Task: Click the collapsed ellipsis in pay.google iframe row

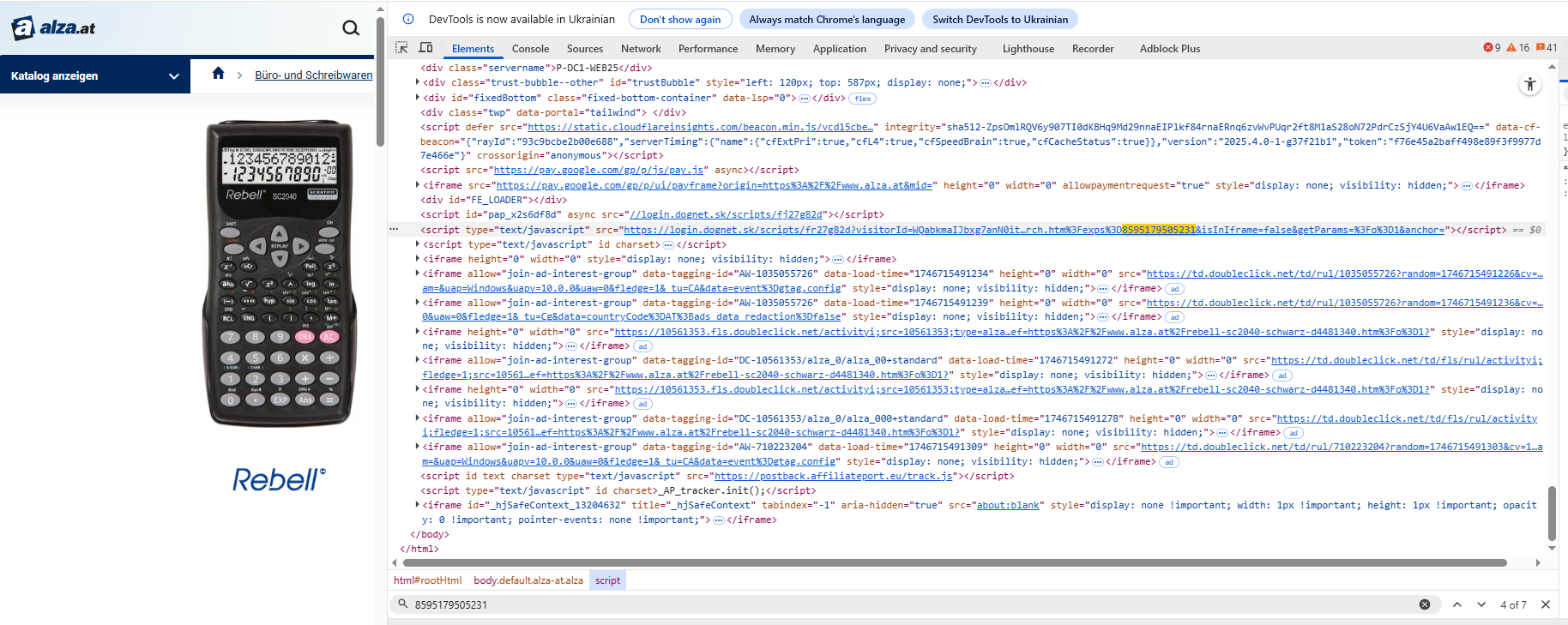Action: pos(1467,186)
